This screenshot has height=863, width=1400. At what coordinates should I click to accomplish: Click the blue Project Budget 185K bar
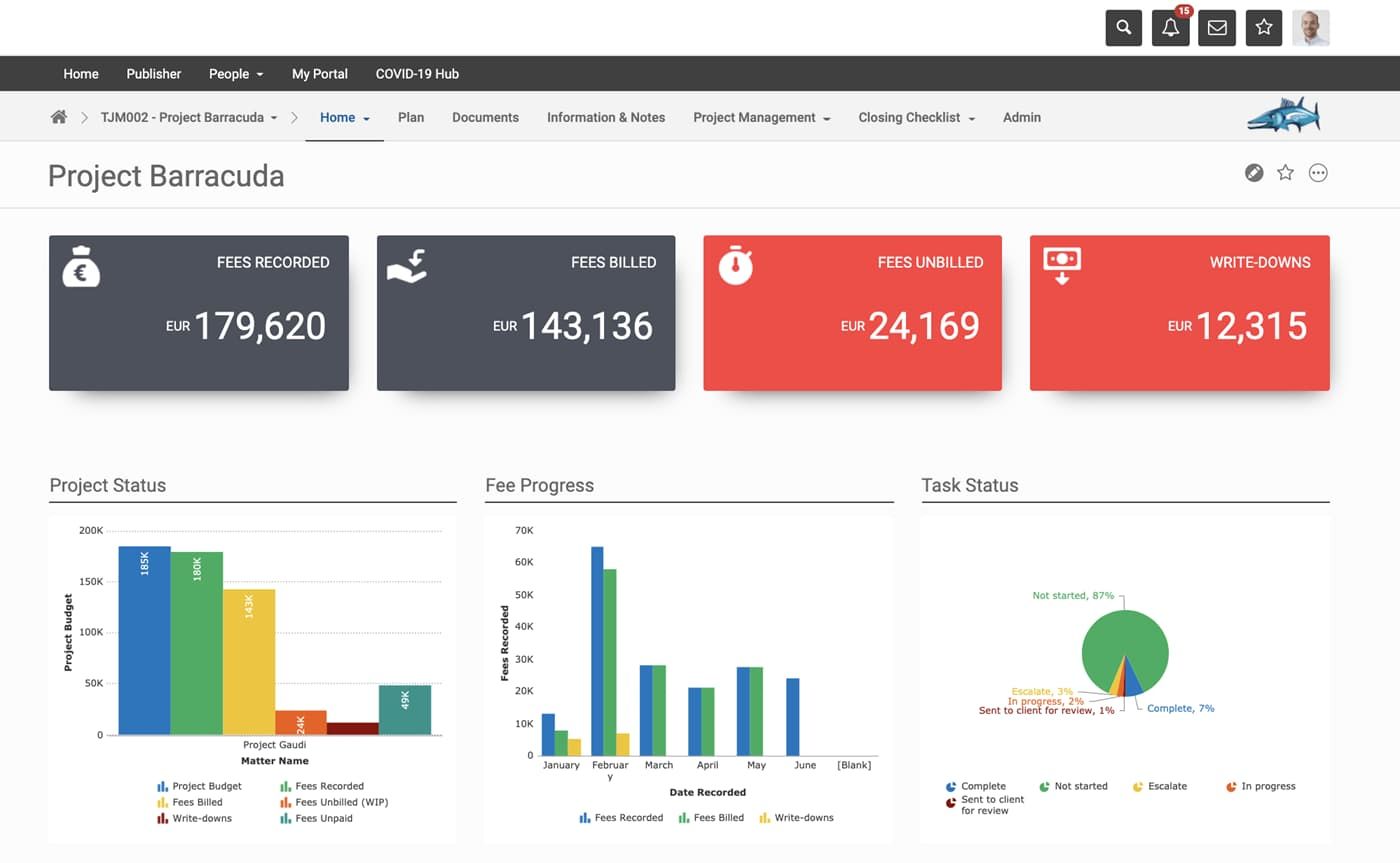coord(144,640)
